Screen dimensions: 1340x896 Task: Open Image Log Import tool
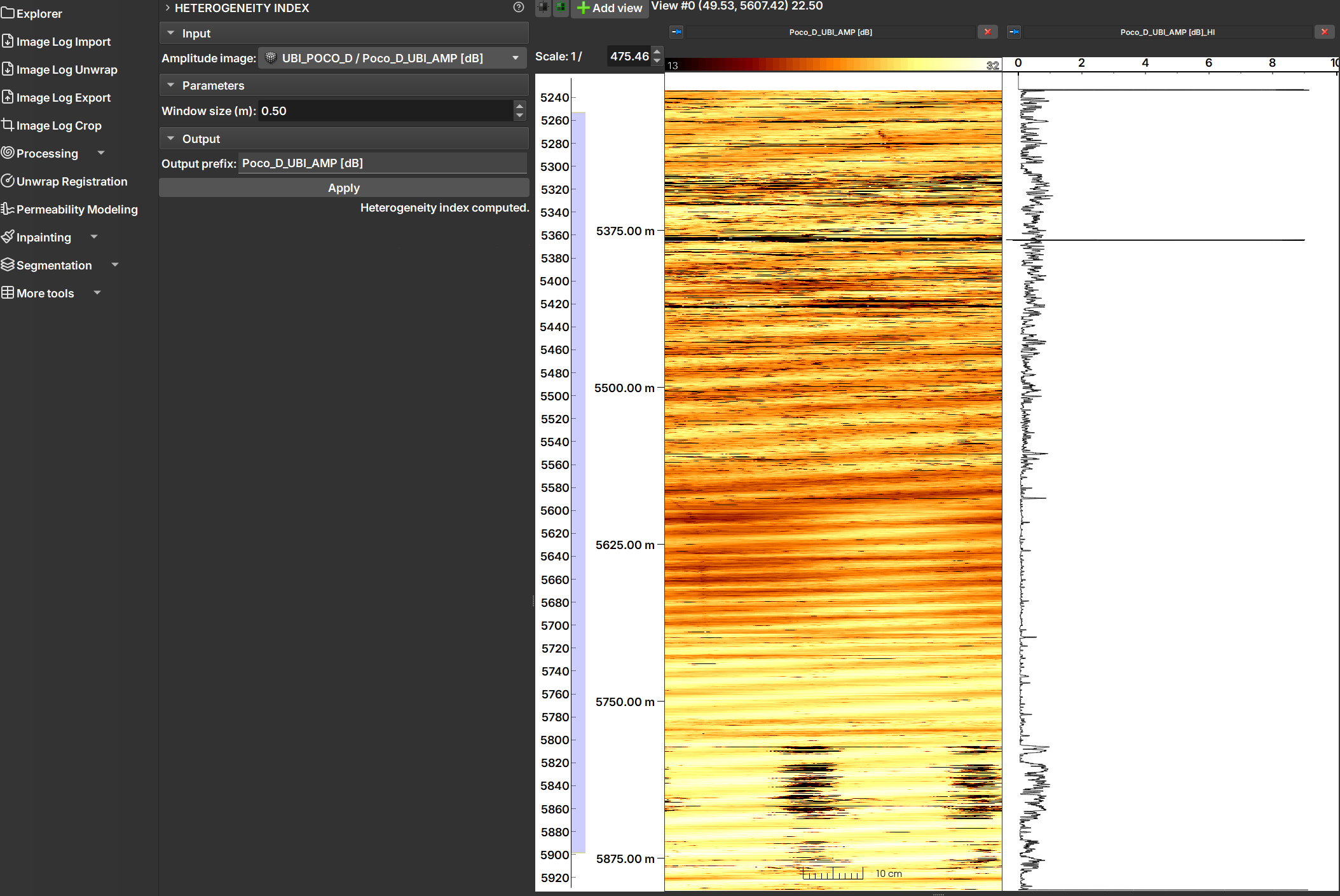63,41
